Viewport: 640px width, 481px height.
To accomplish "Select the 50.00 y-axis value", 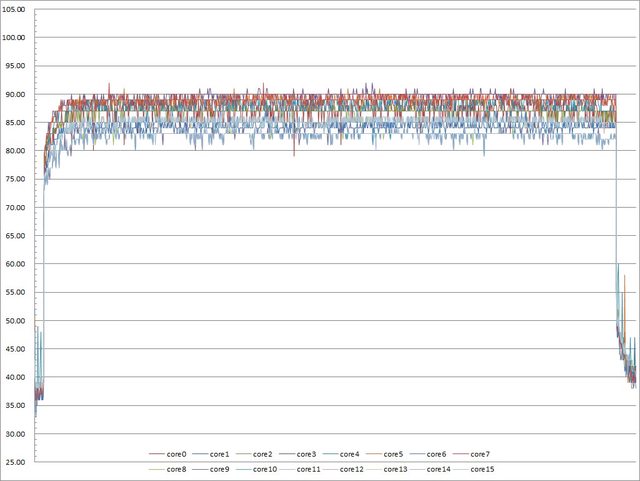I will point(17,322).
